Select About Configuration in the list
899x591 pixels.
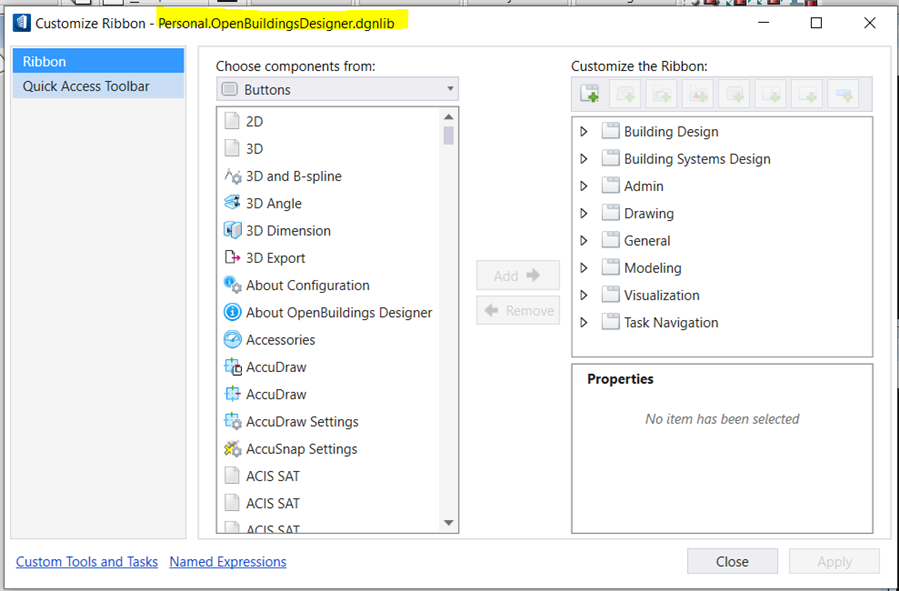297,285
